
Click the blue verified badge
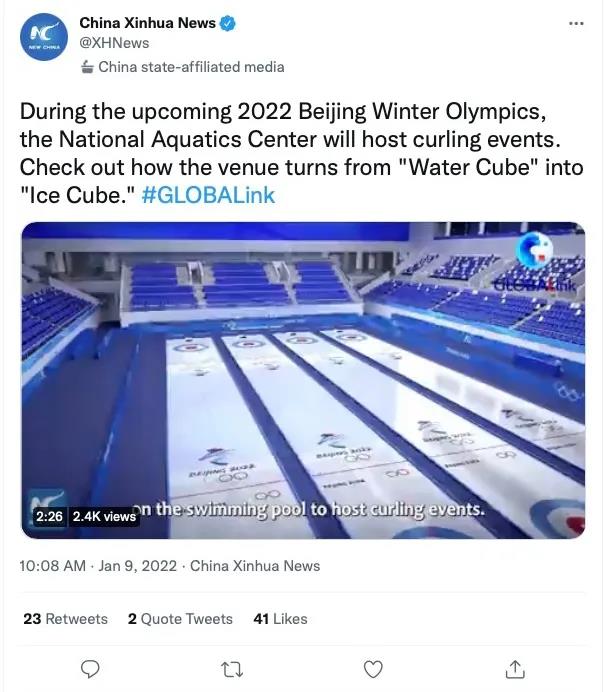(227, 23)
